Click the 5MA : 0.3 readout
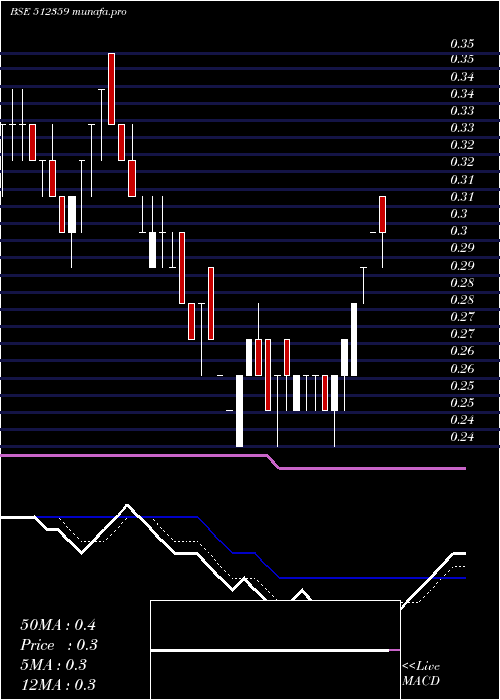Viewport: 500px width, 700px height. coord(54,665)
